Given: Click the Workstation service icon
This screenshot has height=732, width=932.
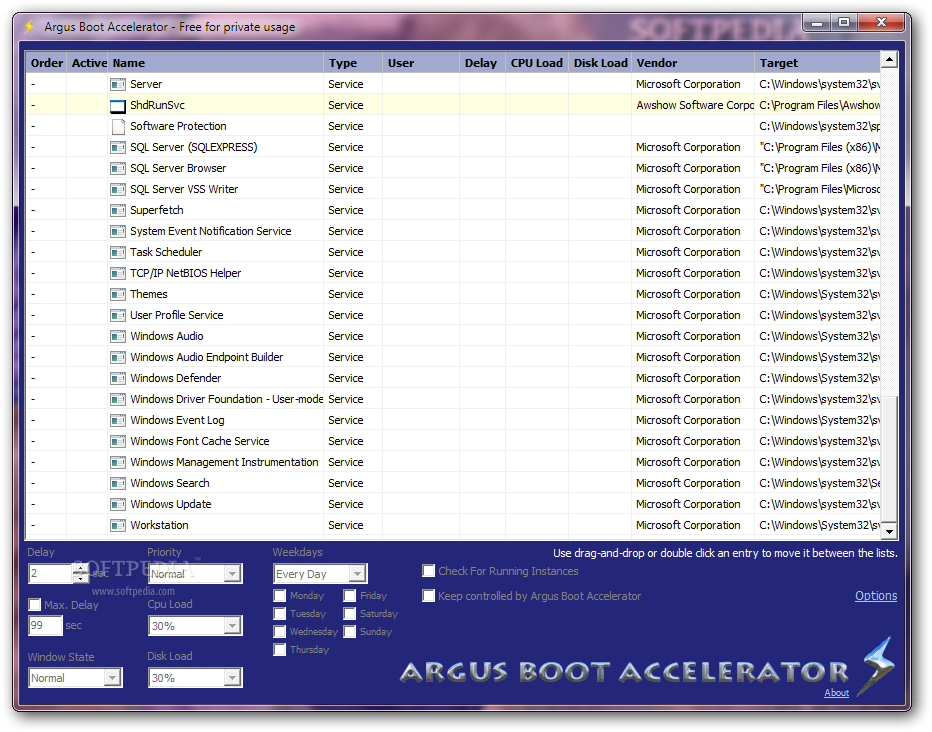Looking at the screenshot, I should (x=118, y=526).
